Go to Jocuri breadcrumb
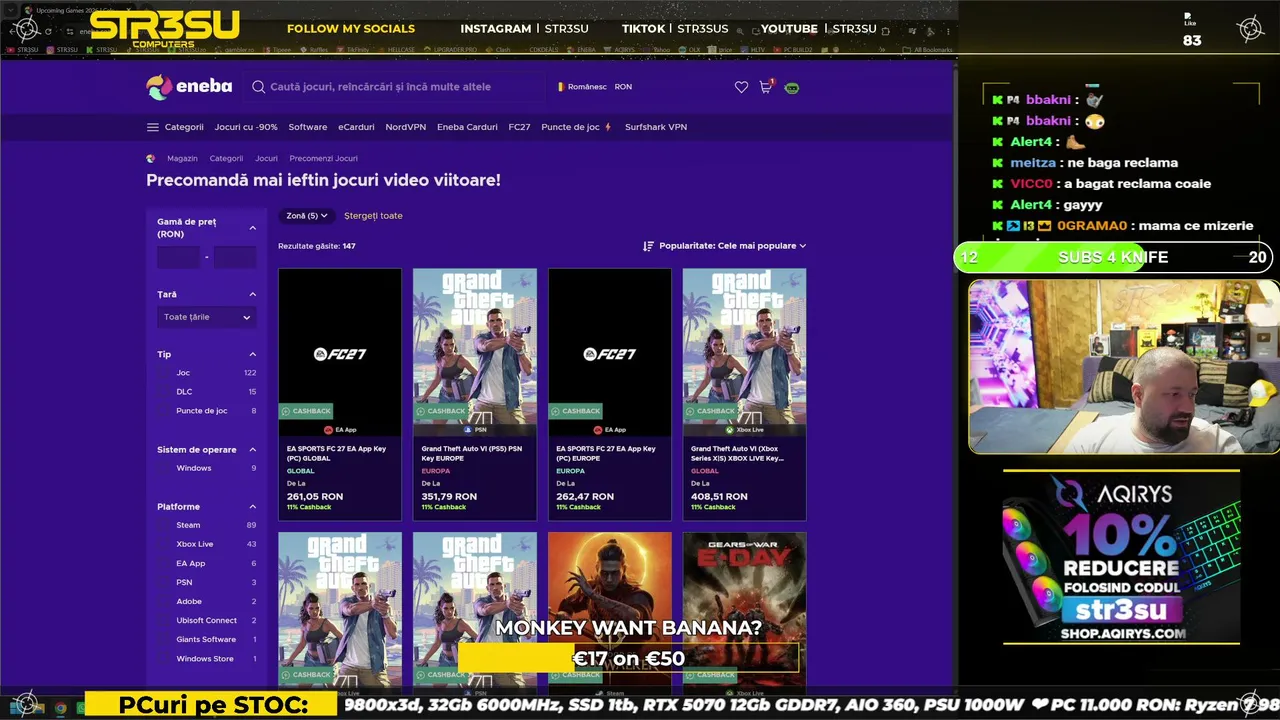The width and height of the screenshot is (1280, 720). point(266,158)
